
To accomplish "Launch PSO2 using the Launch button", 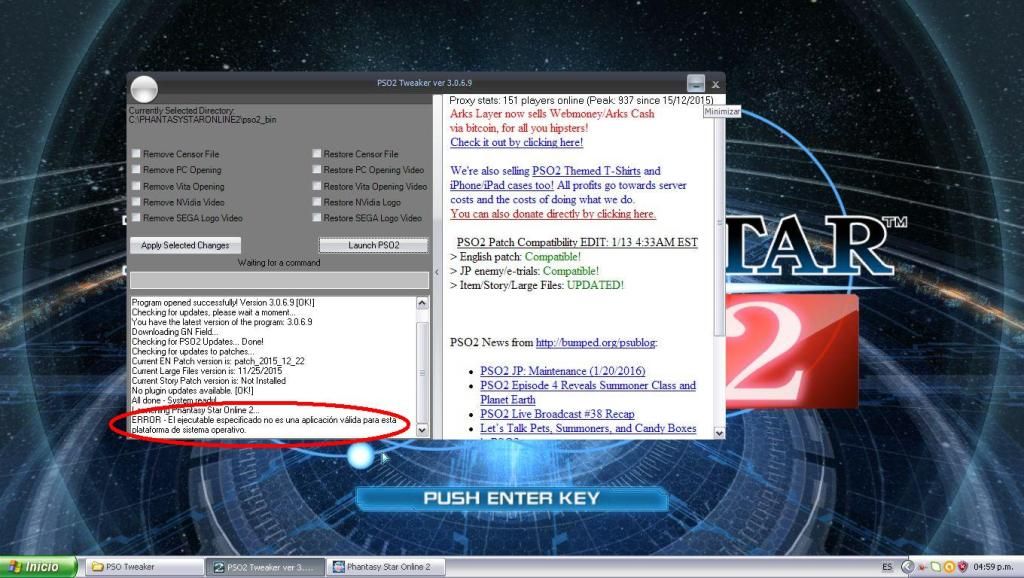I will tap(374, 245).
